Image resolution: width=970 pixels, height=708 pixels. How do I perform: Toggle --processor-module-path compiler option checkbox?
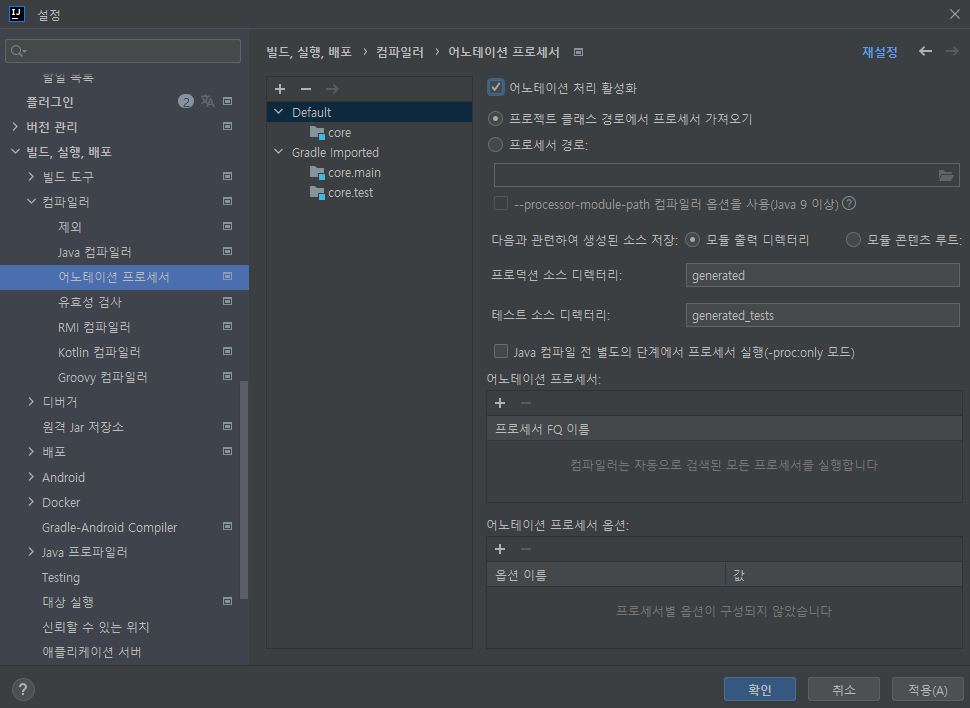(x=500, y=203)
